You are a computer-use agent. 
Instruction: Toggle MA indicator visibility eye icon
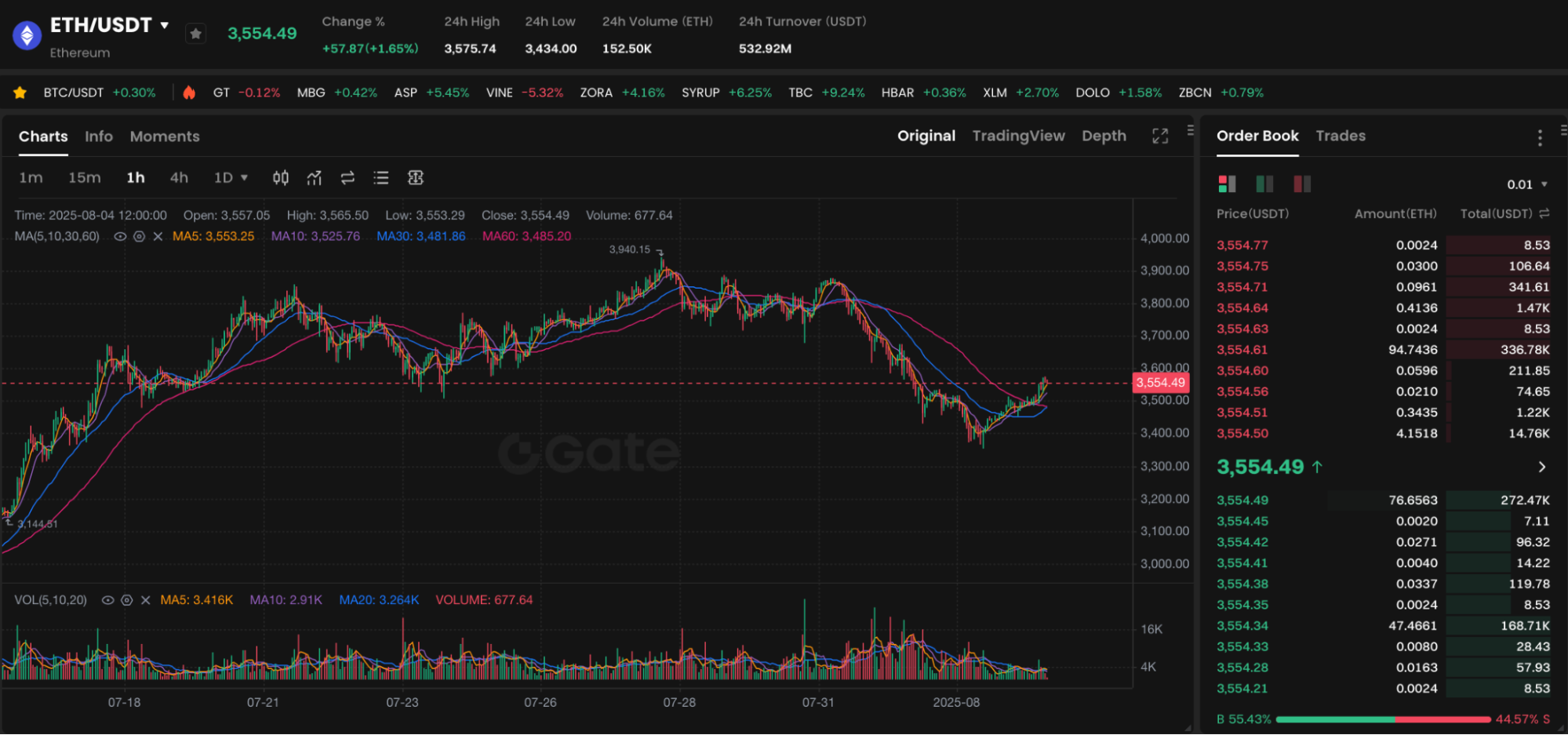(x=120, y=236)
